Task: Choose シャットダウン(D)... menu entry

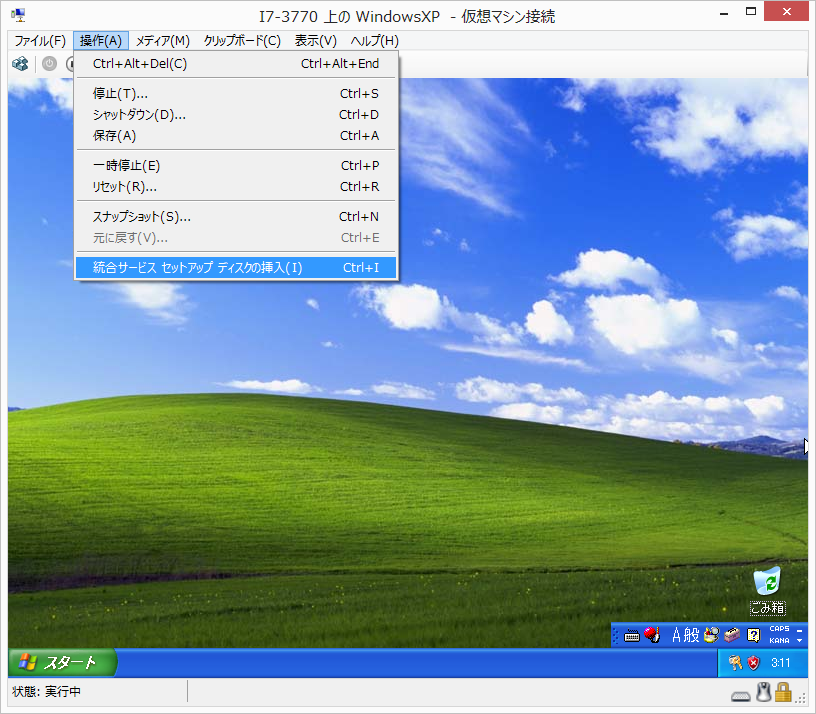Action: tap(236, 114)
